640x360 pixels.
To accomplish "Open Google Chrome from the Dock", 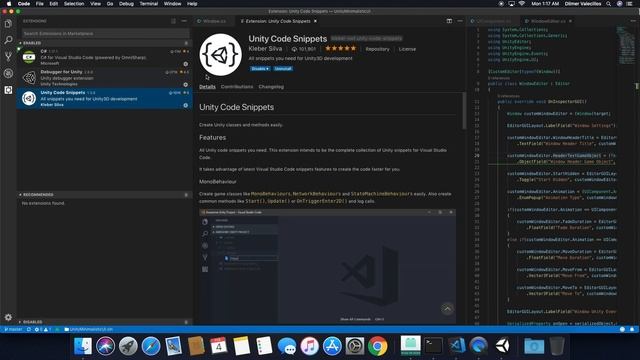I will click(x=378, y=346).
